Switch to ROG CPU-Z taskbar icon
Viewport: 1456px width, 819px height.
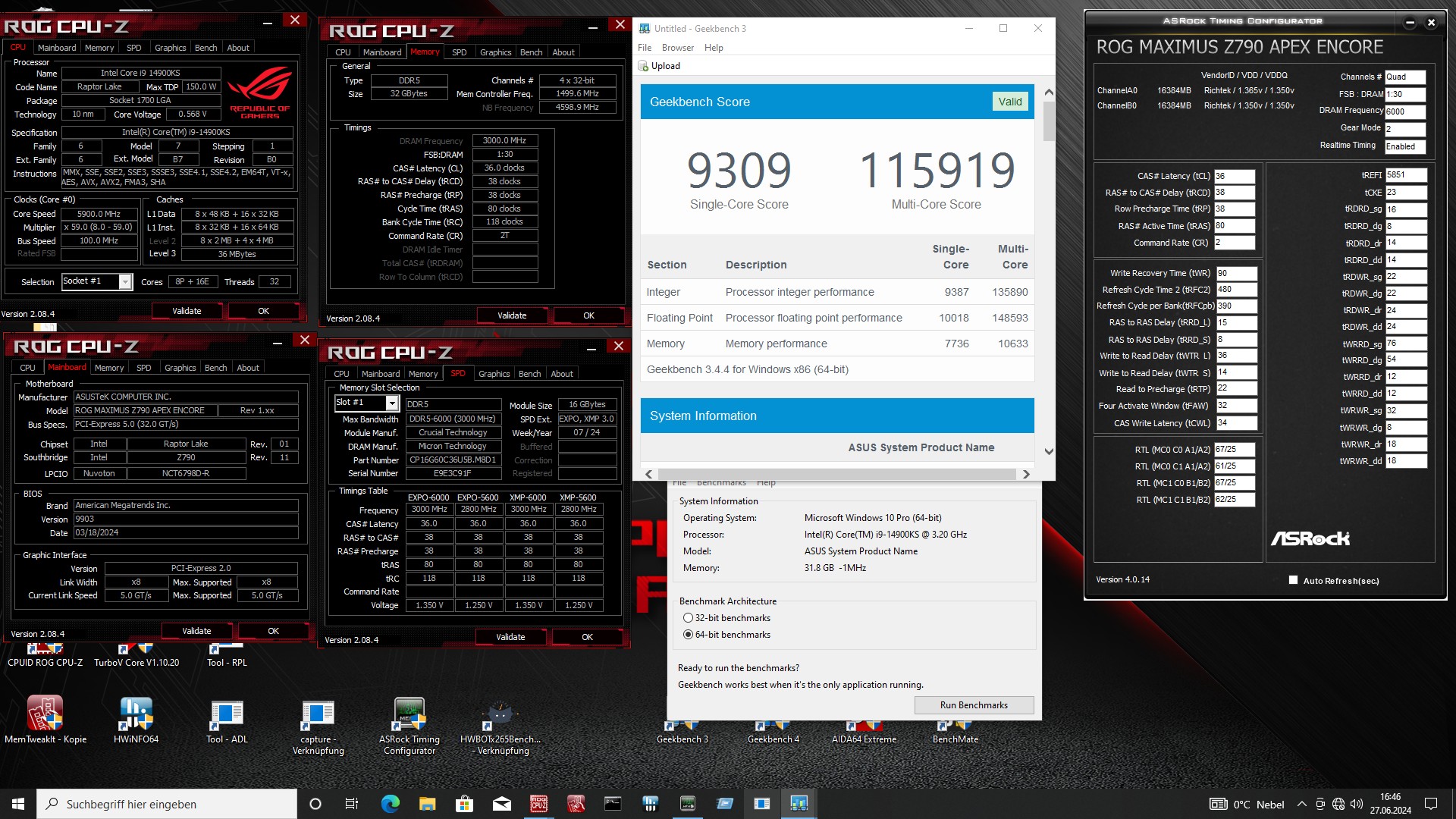538,804
